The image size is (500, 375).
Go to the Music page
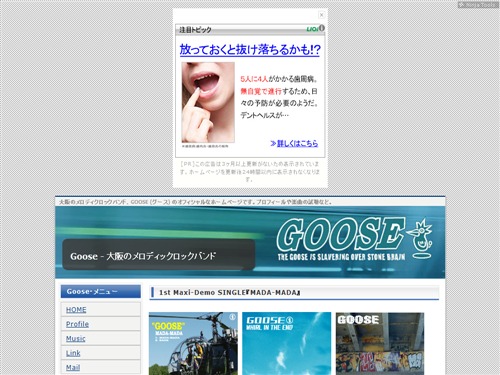click(x=76, y=338)
